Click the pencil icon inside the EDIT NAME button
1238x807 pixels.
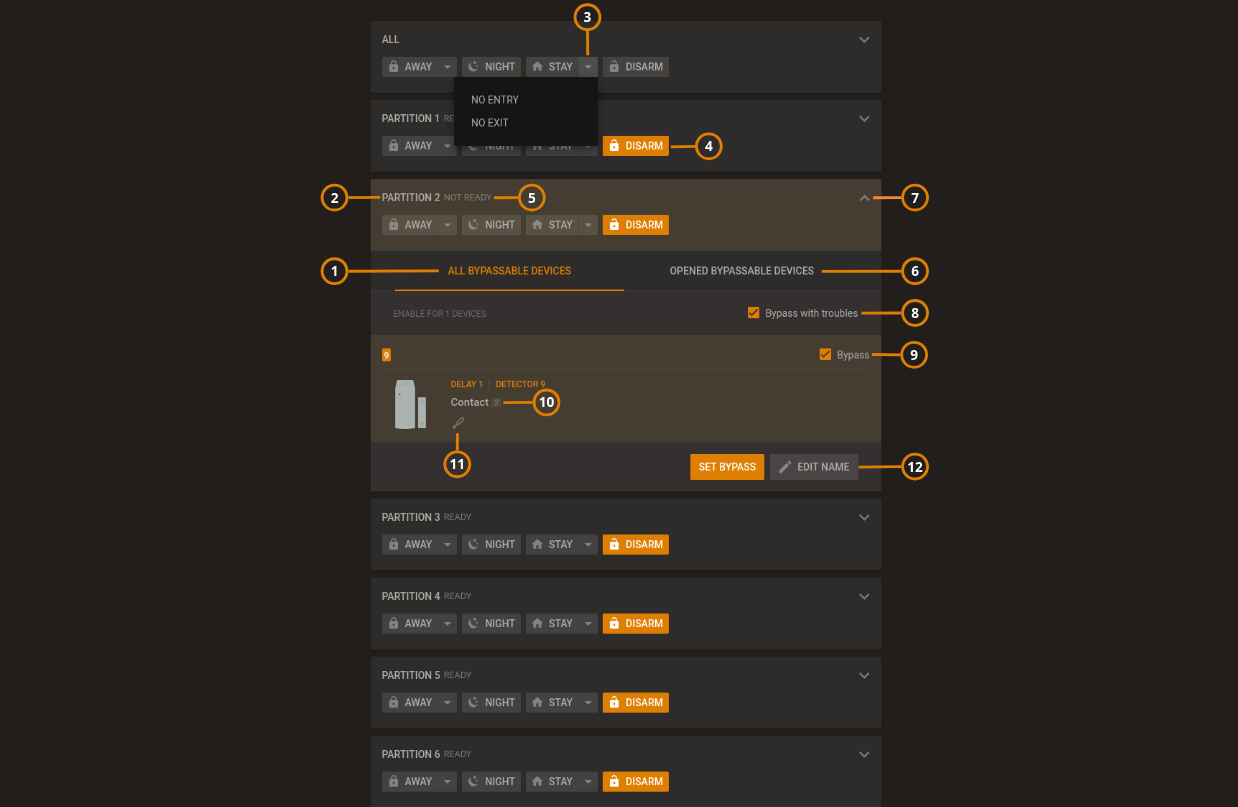coord(786,466)
